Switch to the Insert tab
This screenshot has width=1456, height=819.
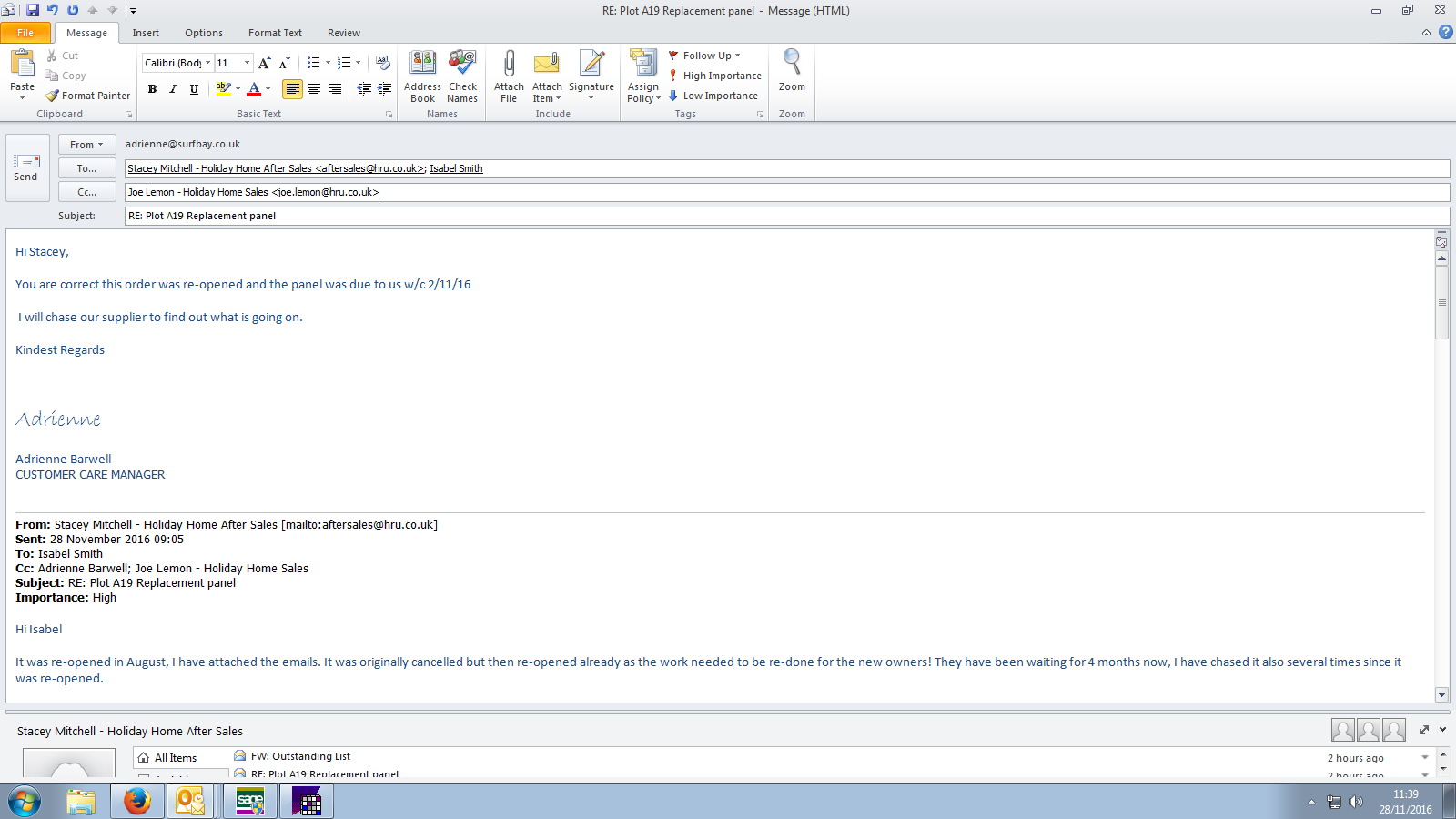(146, 33)
